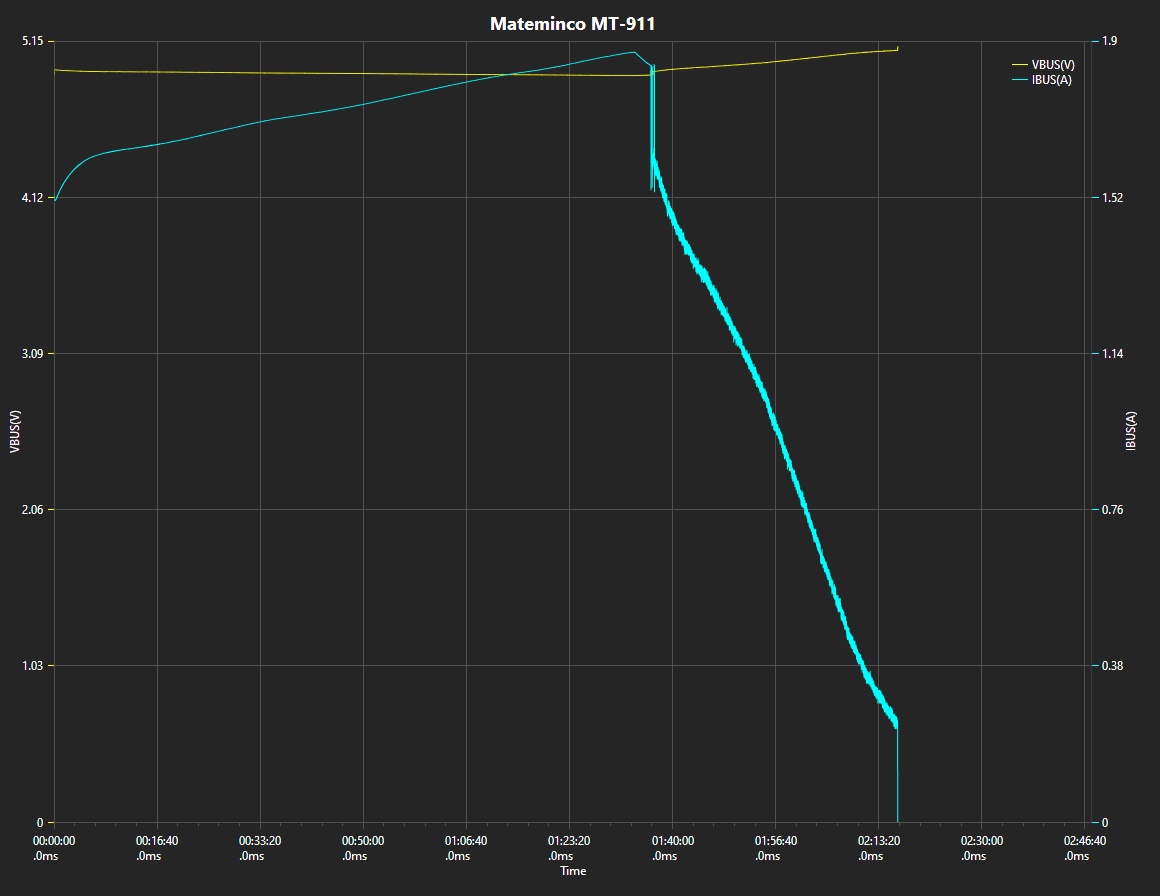This screenshot has height=896, width=1160.
Task: Click the 01:06:40 time tick label
Action: [466, 849]
